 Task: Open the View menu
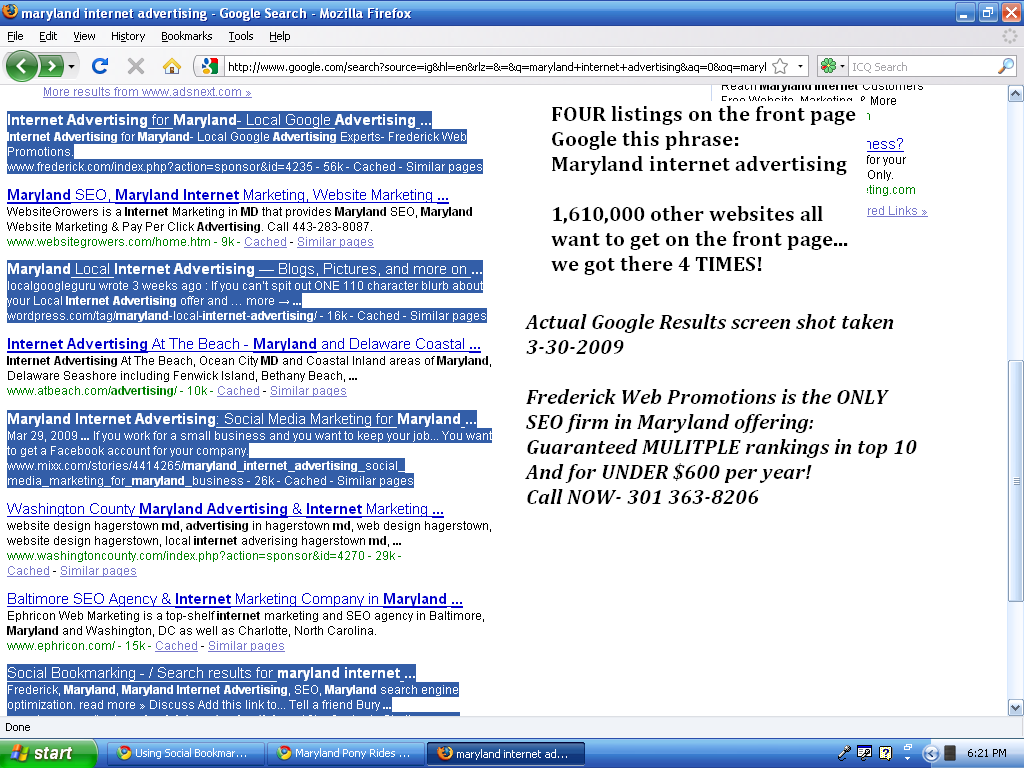84,36
